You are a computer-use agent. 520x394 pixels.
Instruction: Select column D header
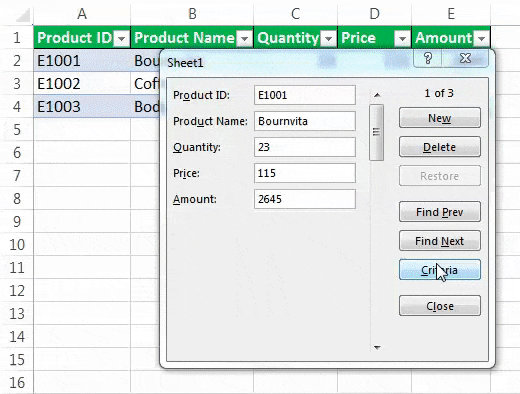coord(375,14)
